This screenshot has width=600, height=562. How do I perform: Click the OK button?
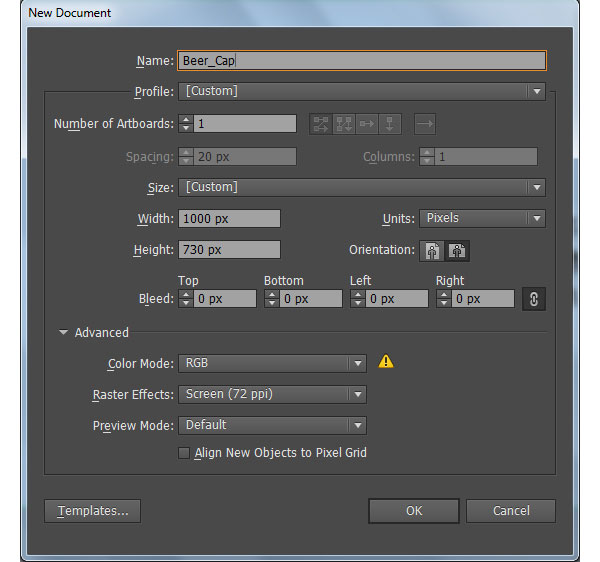414,511
